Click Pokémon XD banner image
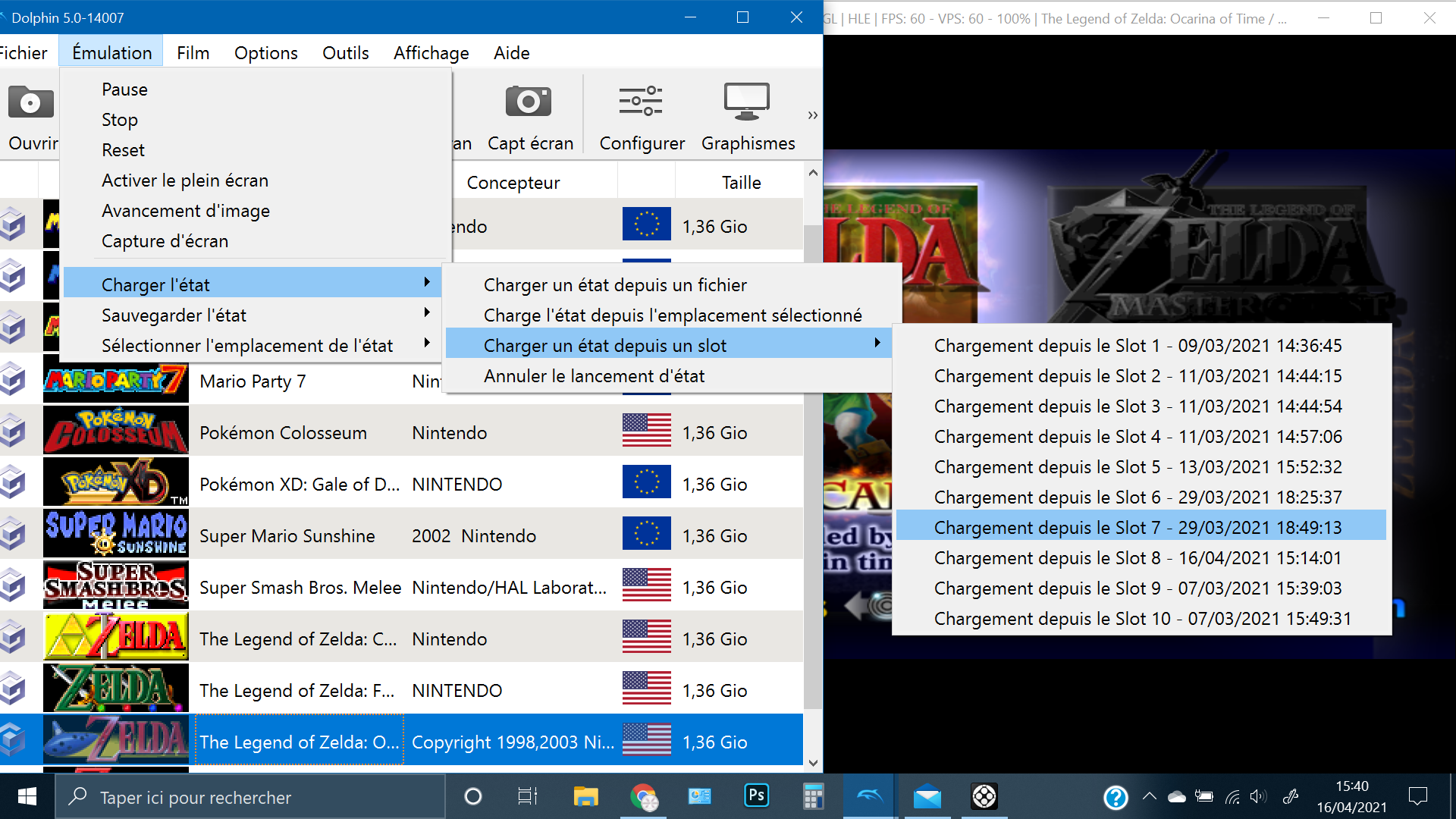 (x=116, y=482)
